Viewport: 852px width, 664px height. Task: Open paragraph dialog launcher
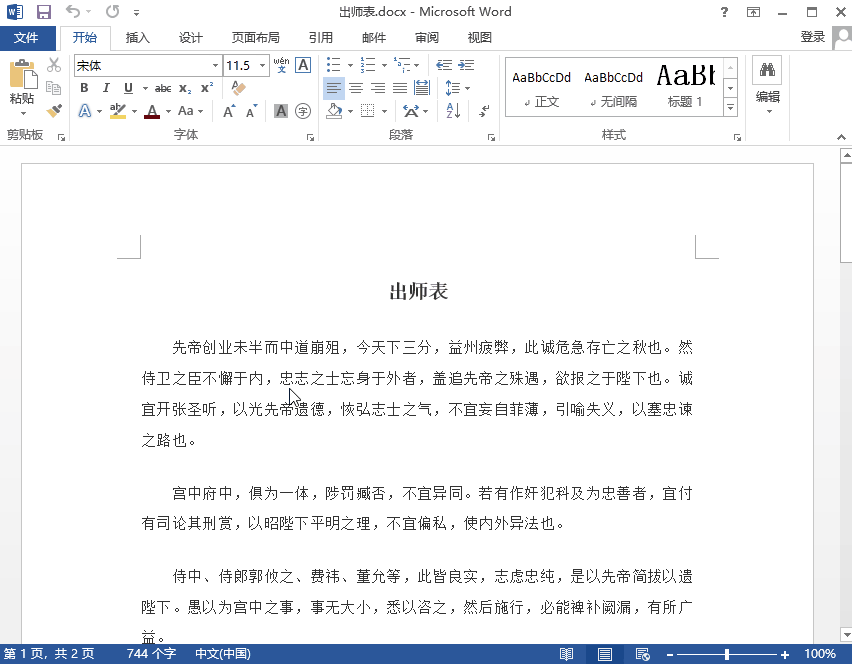pos(491,138)
